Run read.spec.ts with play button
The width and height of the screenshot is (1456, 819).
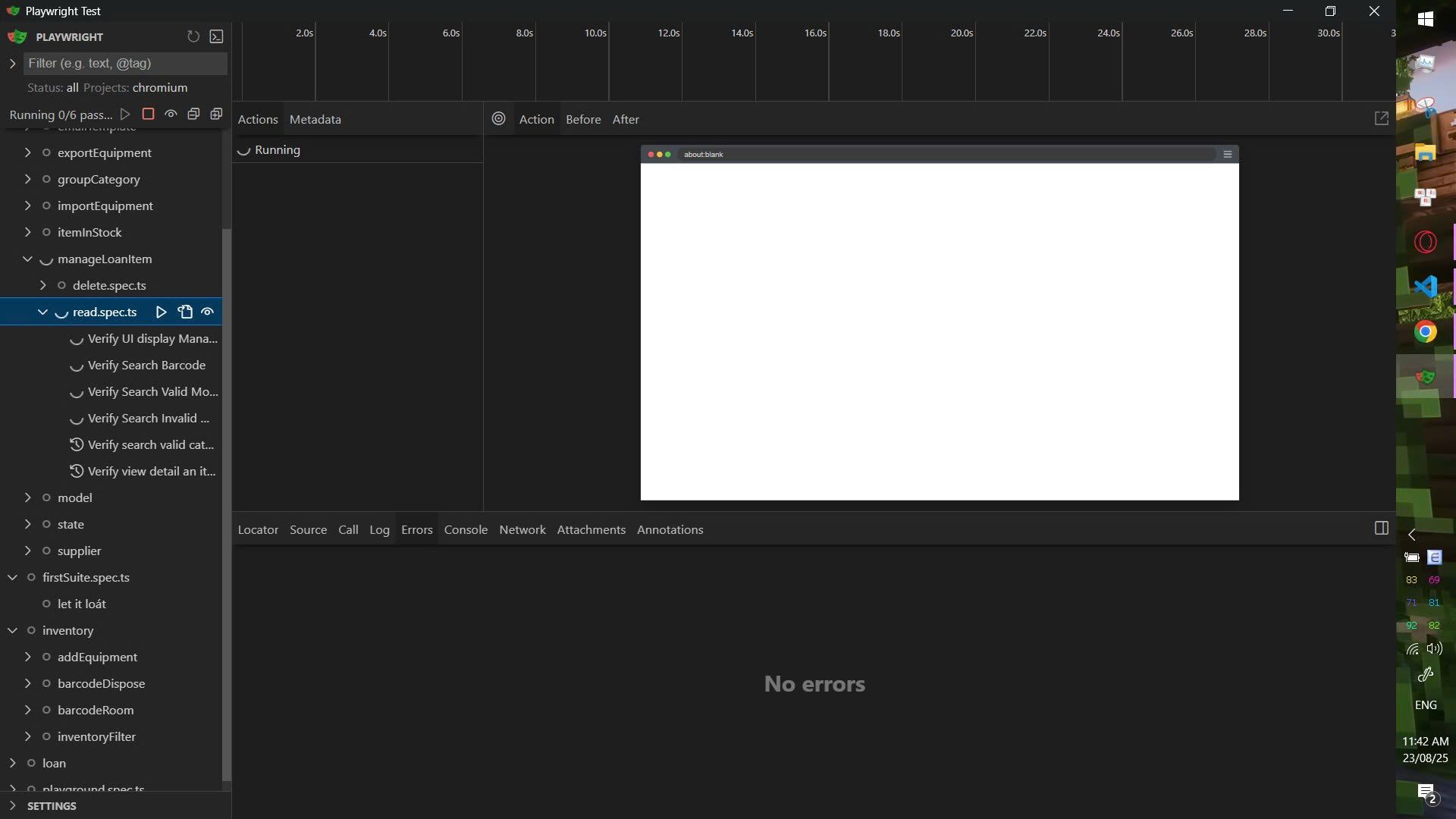pyautogui.click(x=161, y=312)
